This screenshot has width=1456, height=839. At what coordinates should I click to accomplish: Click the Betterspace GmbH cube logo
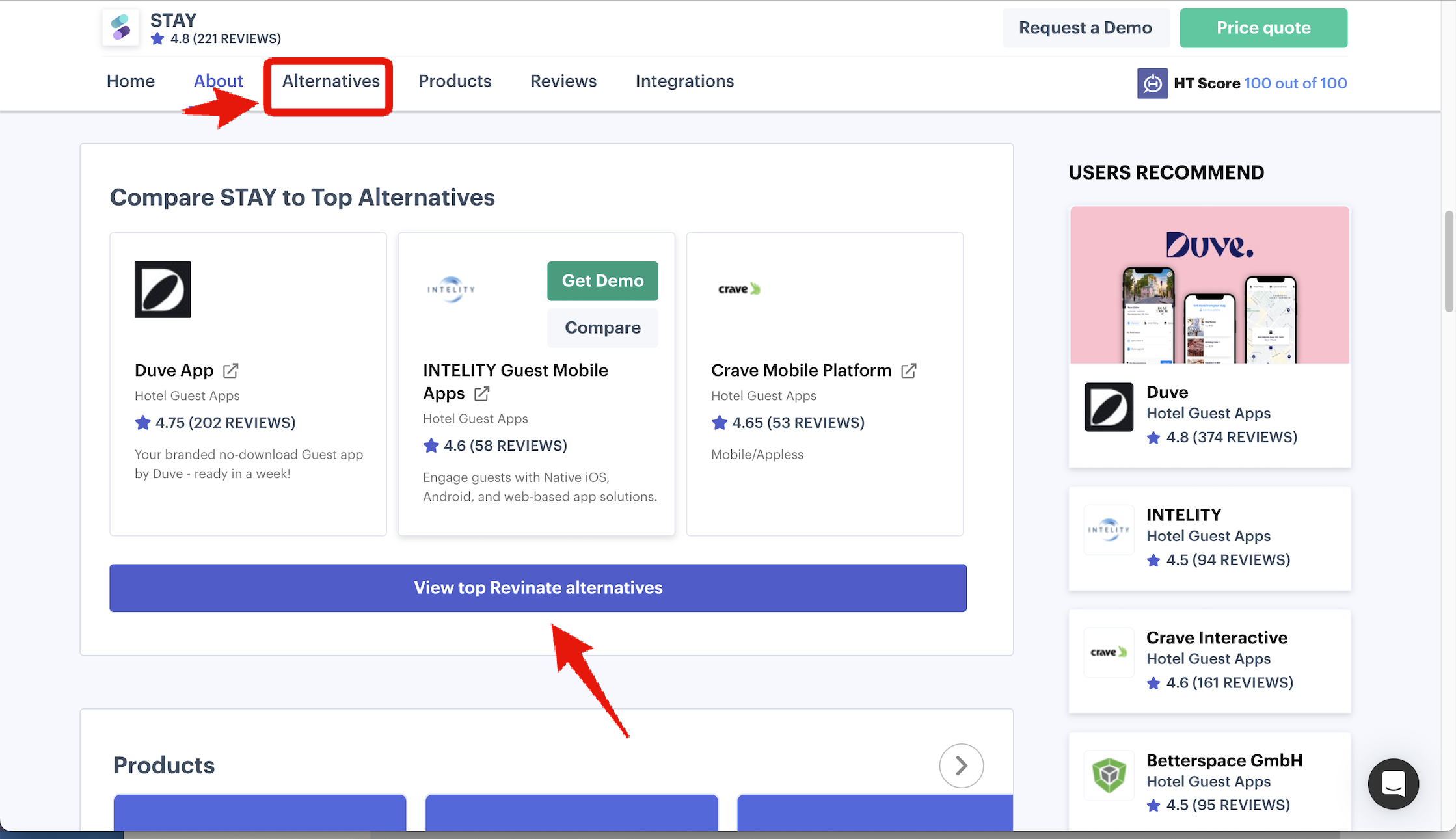pyautogui.click(x=1109, y=775)
